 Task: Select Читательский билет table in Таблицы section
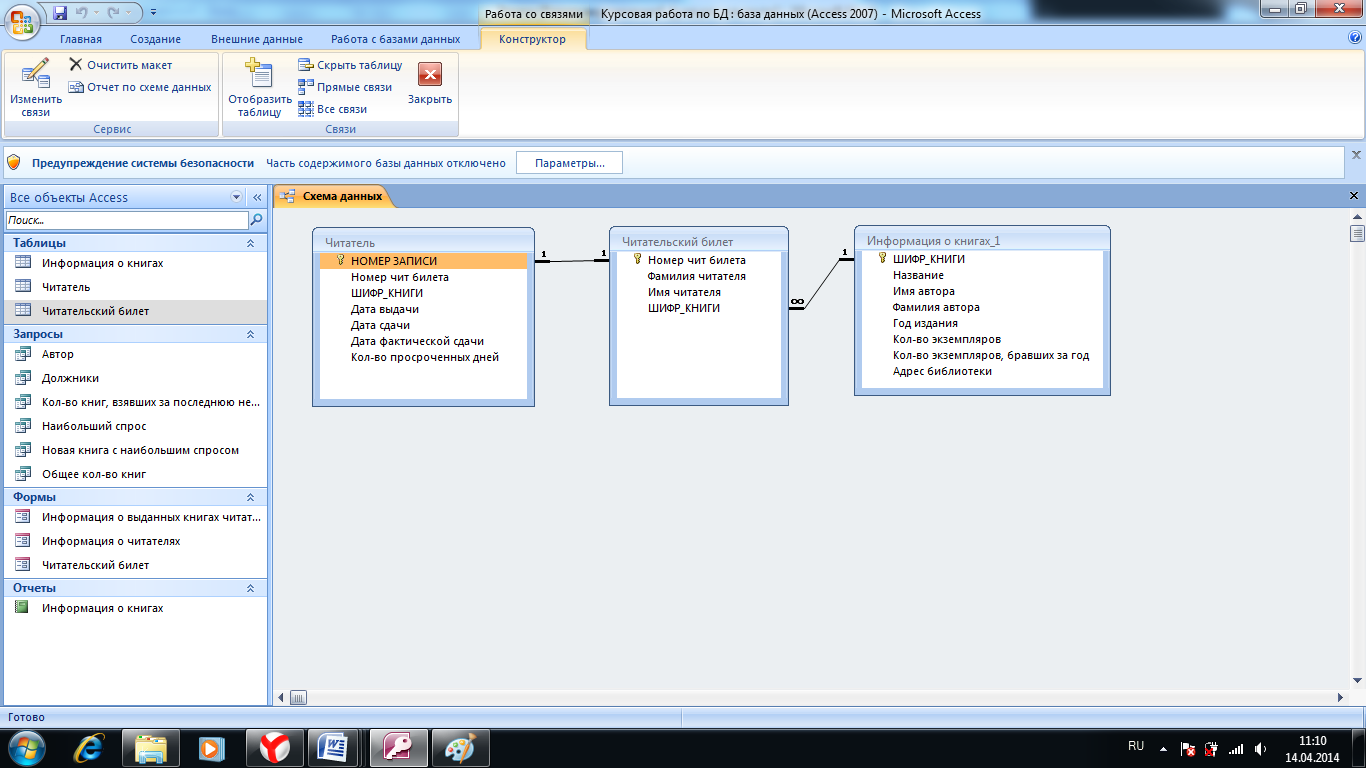coord(95,311)
